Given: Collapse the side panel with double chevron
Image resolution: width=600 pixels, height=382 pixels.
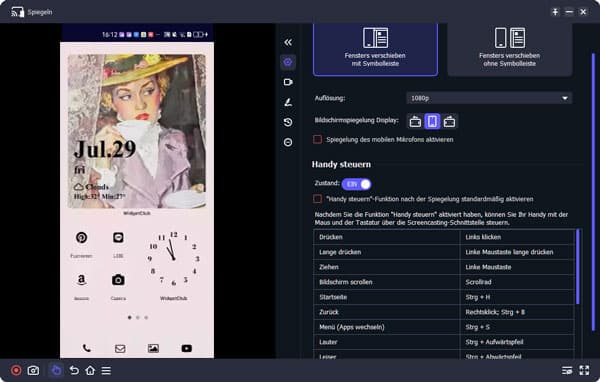Looking at the screenshot, I should (288, 42).
